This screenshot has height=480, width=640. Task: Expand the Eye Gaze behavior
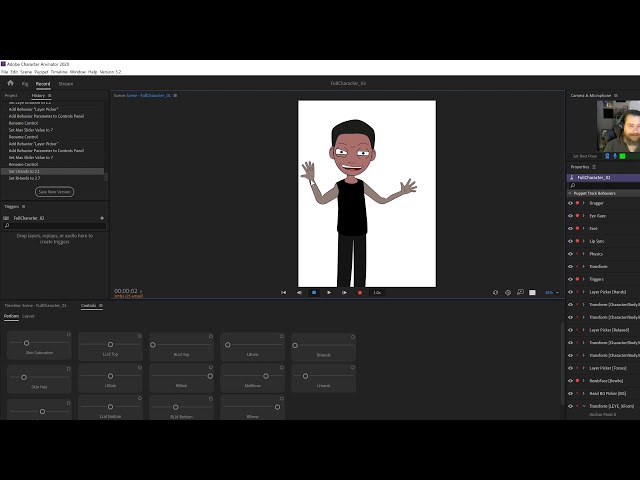584,216
